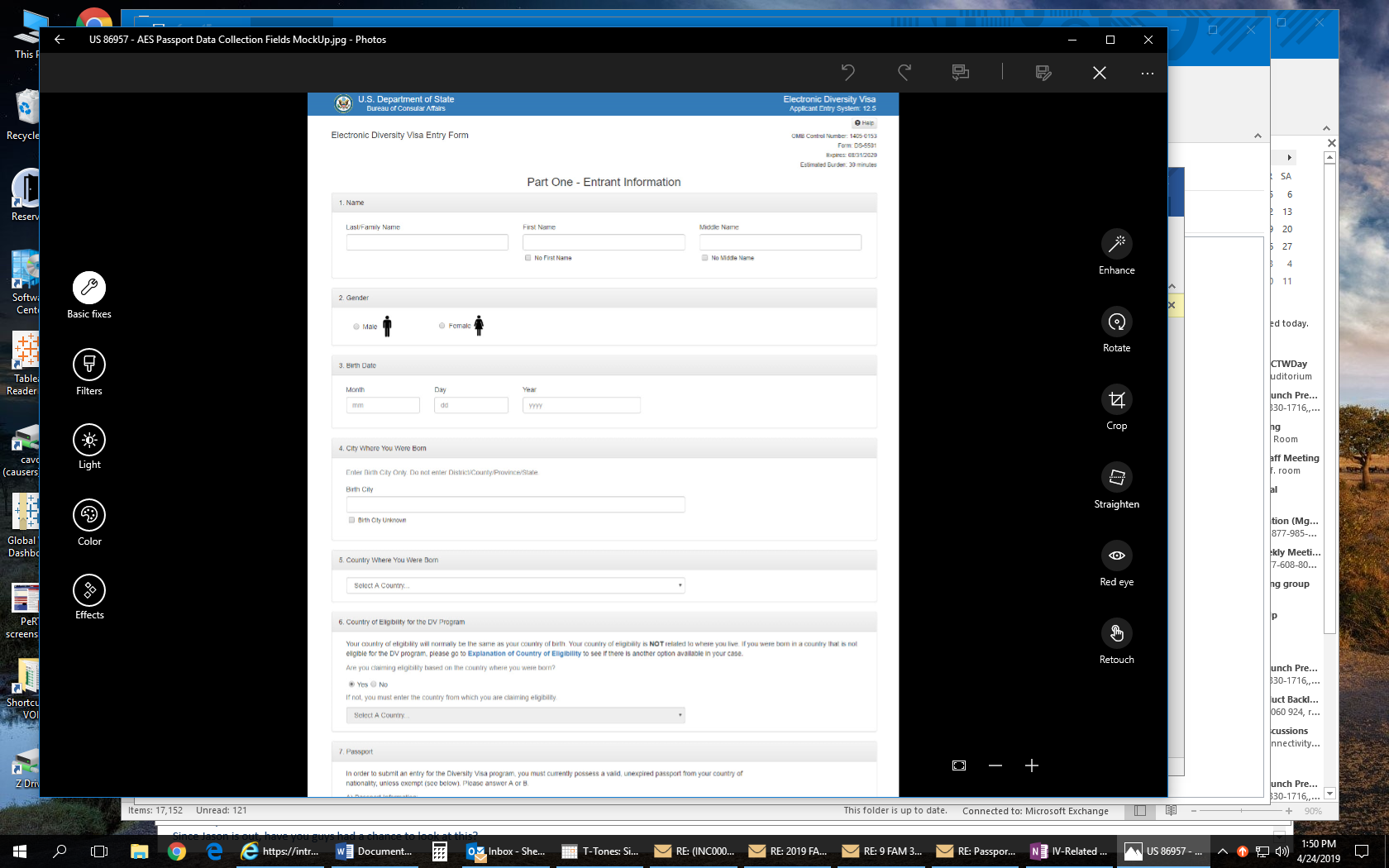Switch to the Light adjustments
Viewport: 1389px width, 868px height.
point(89,440)
